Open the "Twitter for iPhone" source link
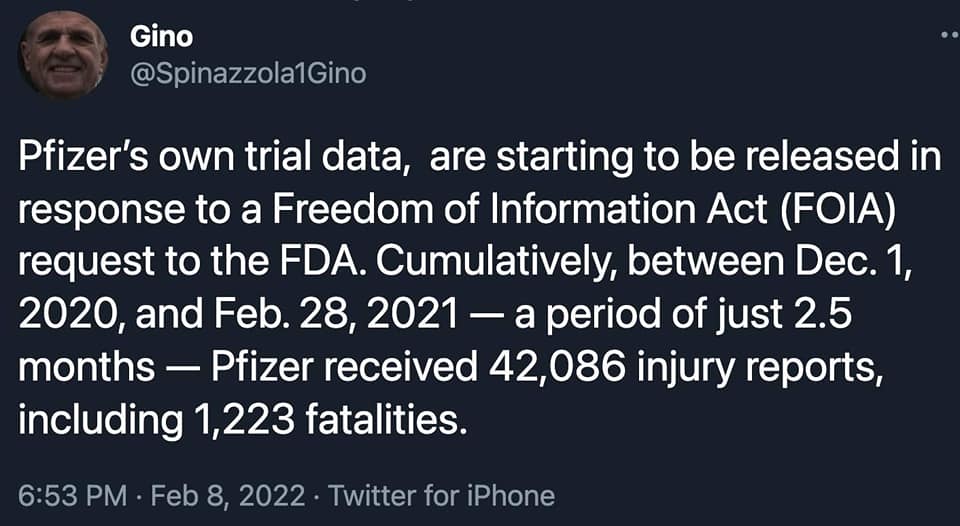The image size is (960, 526). click(441, 495)
